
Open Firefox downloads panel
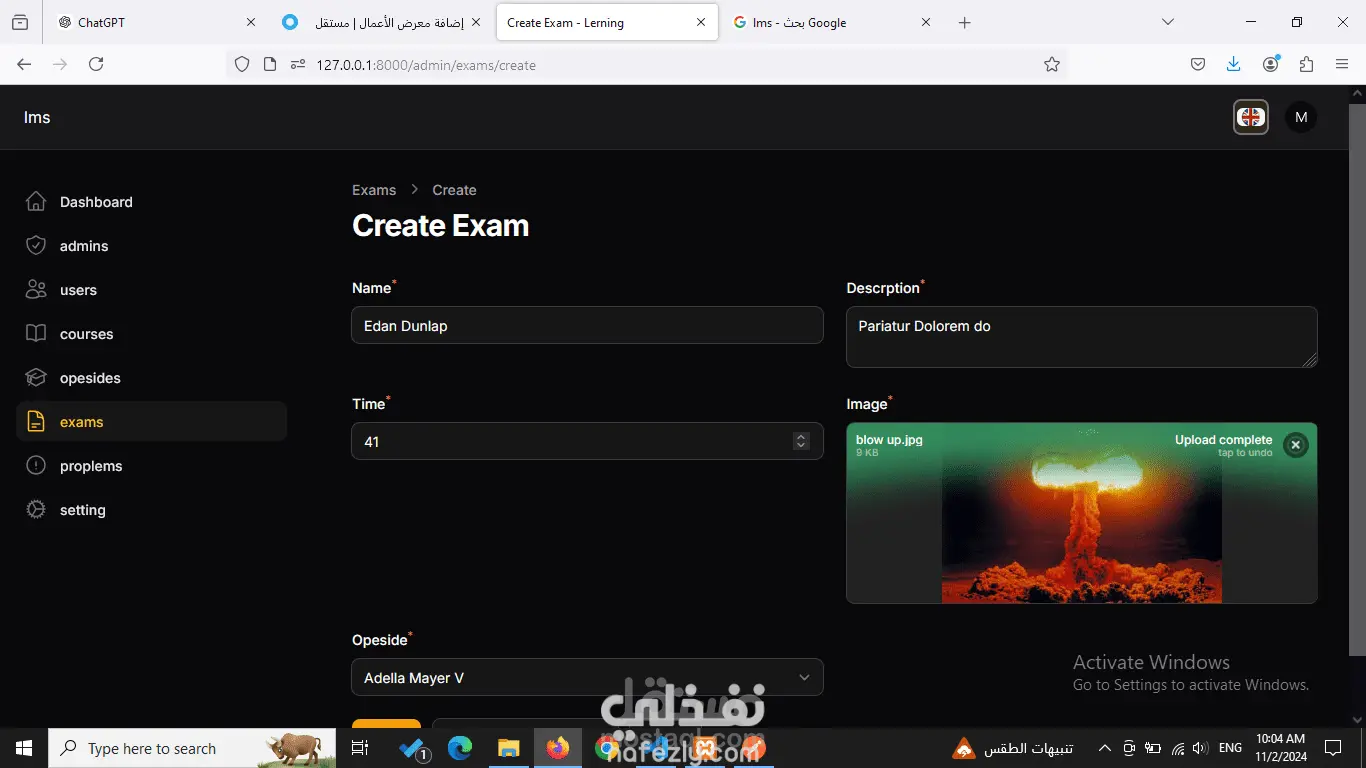coord(1234,65)
